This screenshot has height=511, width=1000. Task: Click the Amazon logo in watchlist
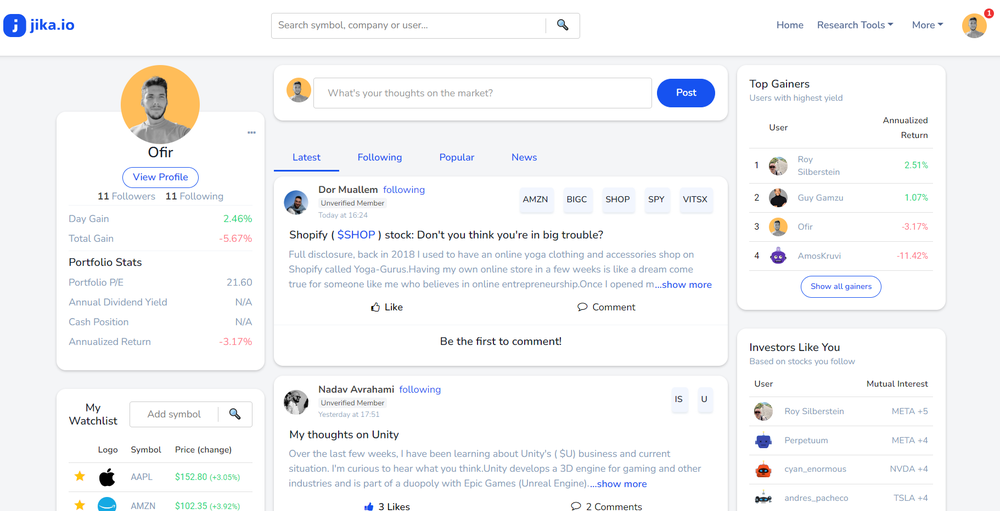pos(107,505)
